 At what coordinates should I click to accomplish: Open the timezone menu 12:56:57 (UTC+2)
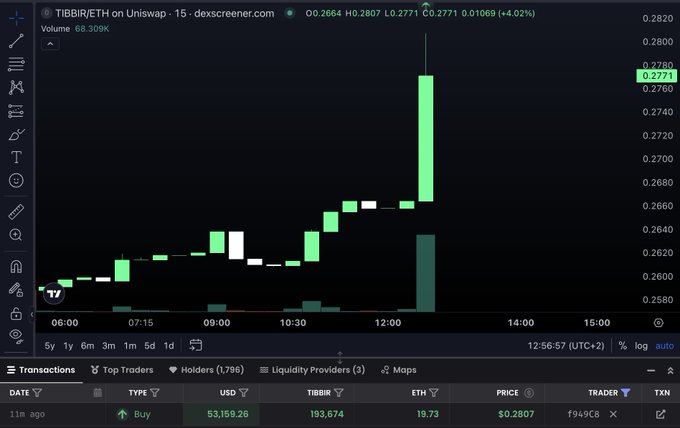566,346
